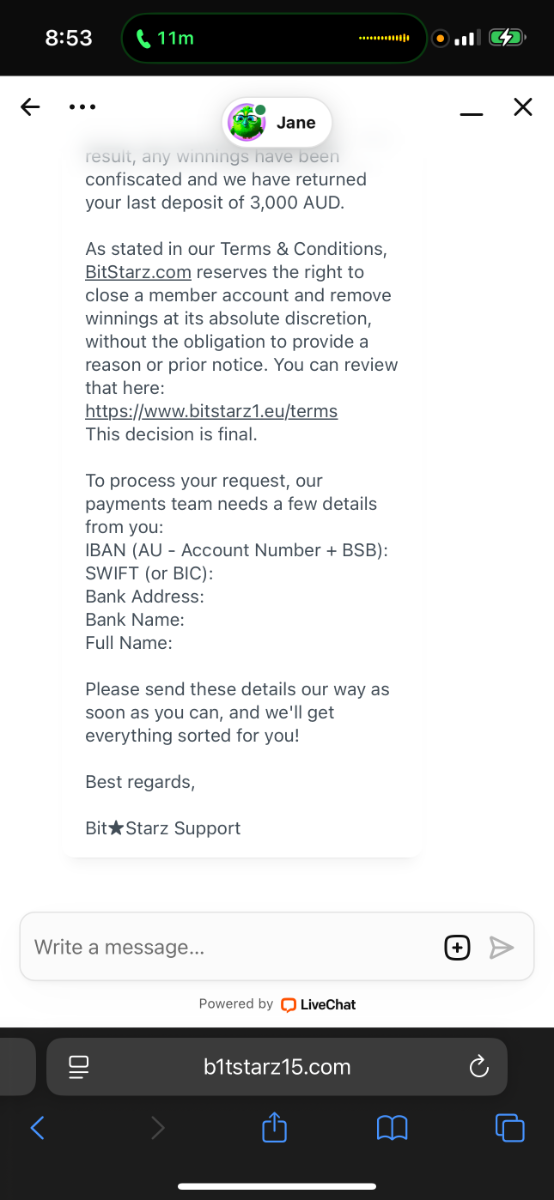Image resolution: width=554 pixels, height=1200 pixels.
Task: Reload the page with refresh icon
Action: [479, 1066]
